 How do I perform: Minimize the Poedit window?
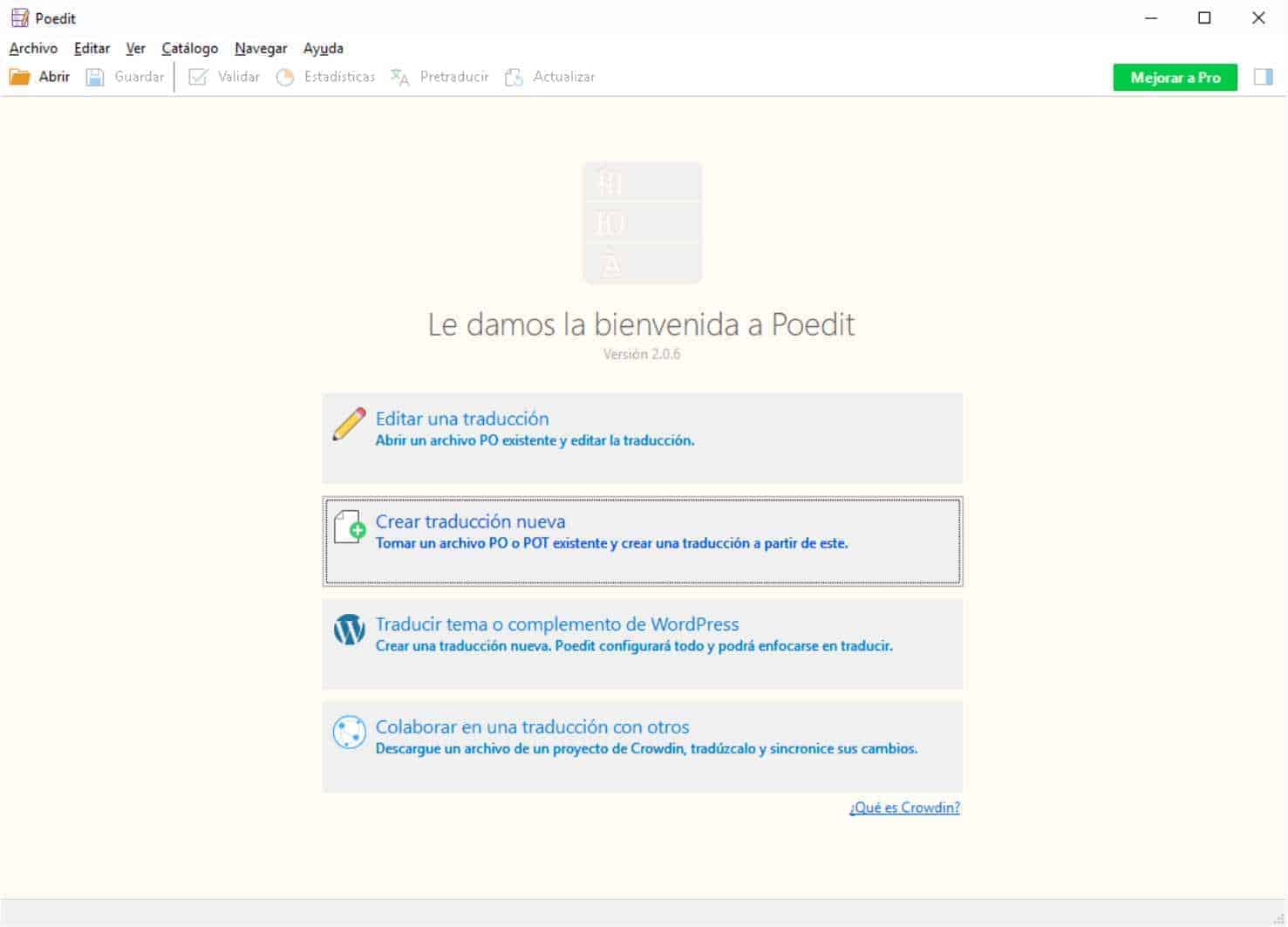click(x=1151, y=17)
